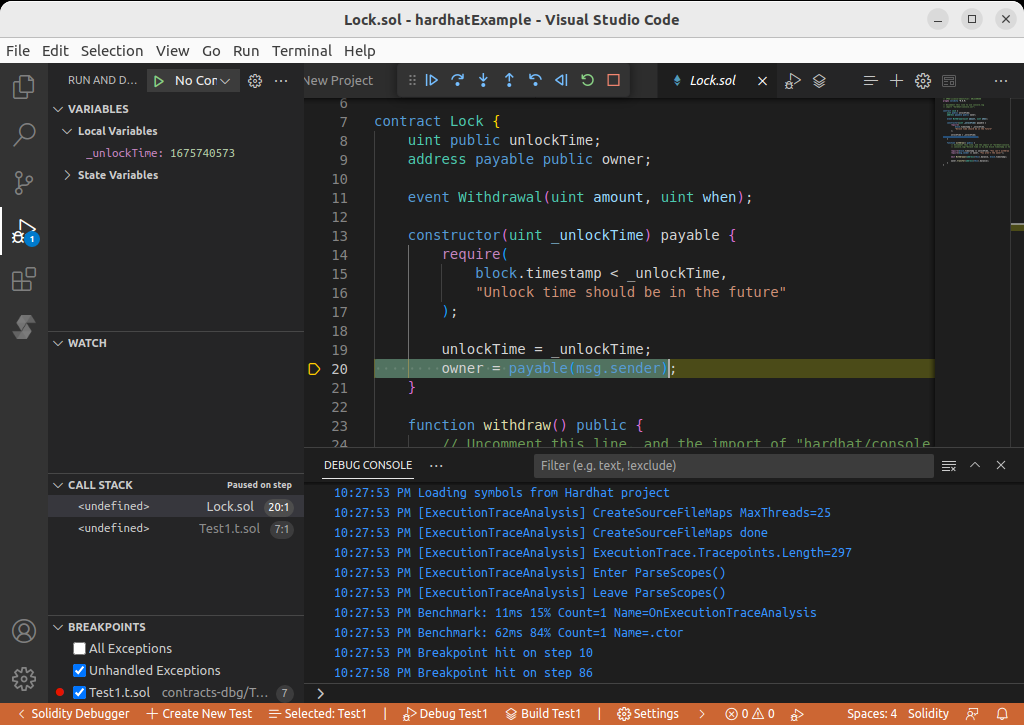Uncheck the Unhandled Exceptions checkbox
This screenshot has width=1024, height=725.
pos(80,671)
